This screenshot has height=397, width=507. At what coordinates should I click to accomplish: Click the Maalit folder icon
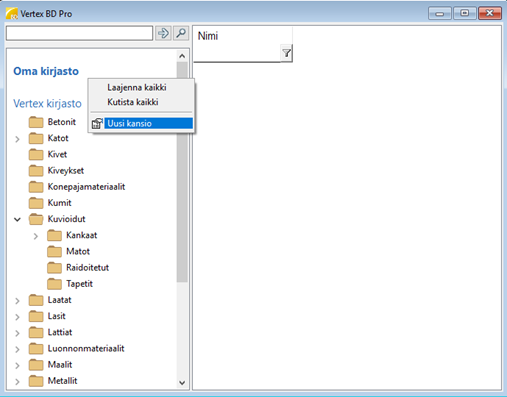point(36,365)
